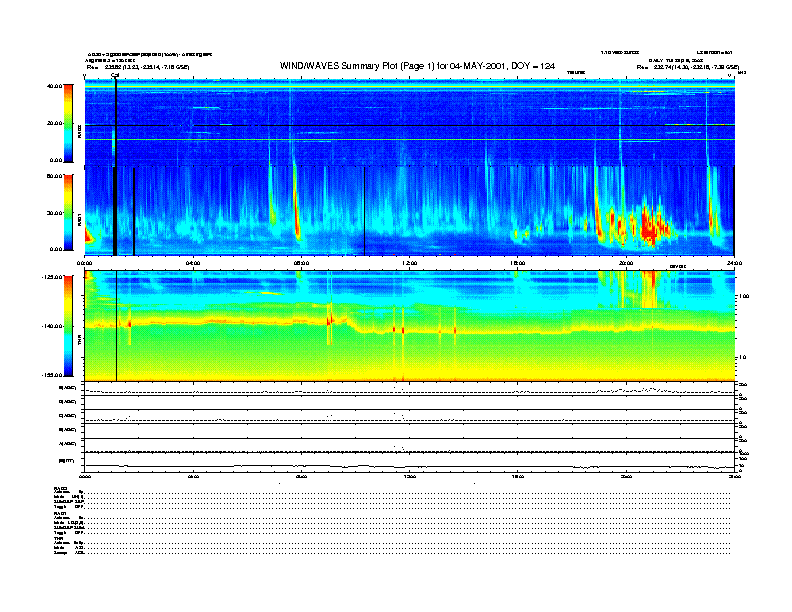Click the RAD2 settings header below plots
The width and height of the screenshot is (792, 612).
tap(61, 488)
